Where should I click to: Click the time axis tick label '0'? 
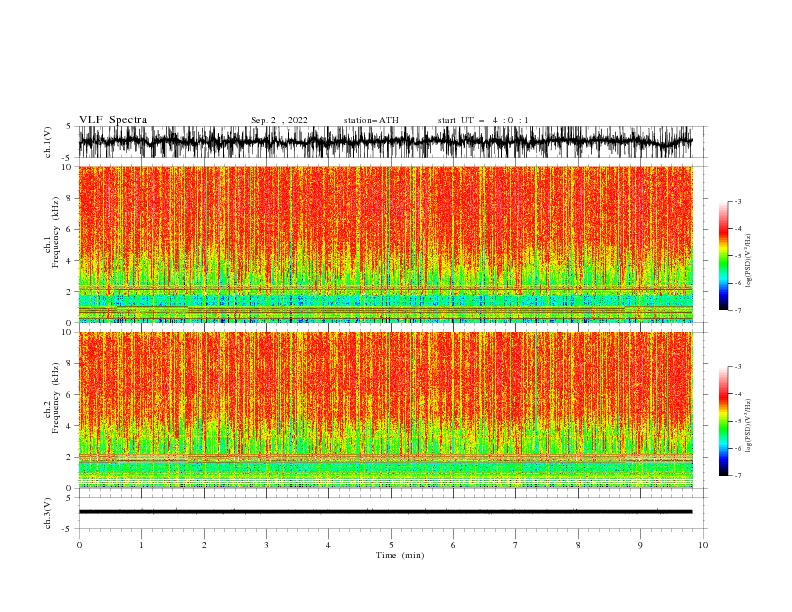pyautogui.click(x=79, y=545)
